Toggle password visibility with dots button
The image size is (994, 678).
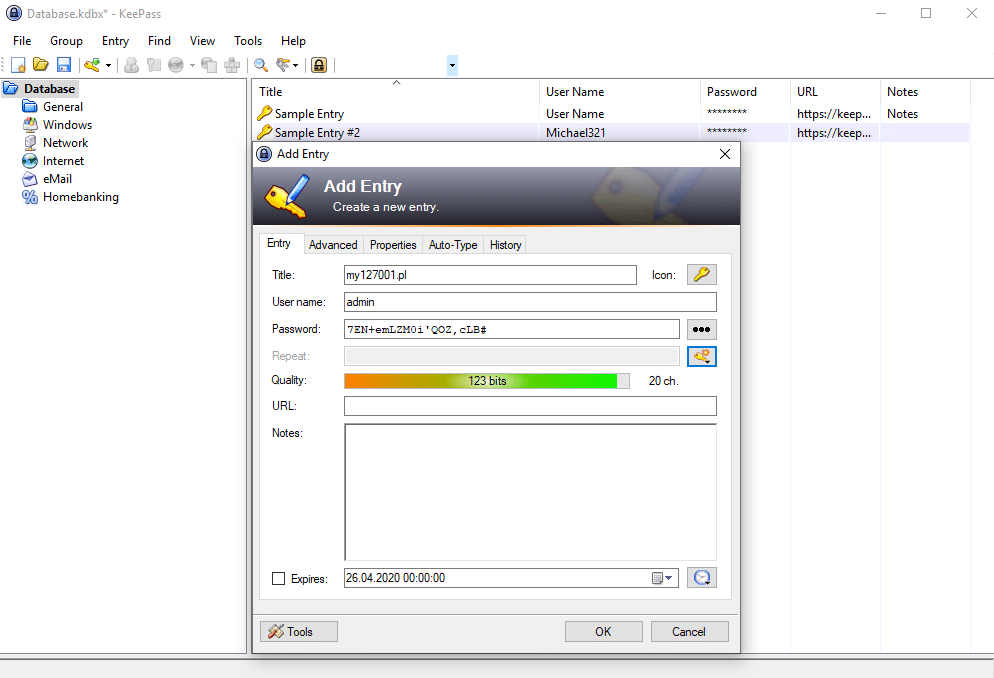pyautogui.click(x=702, y=329)
